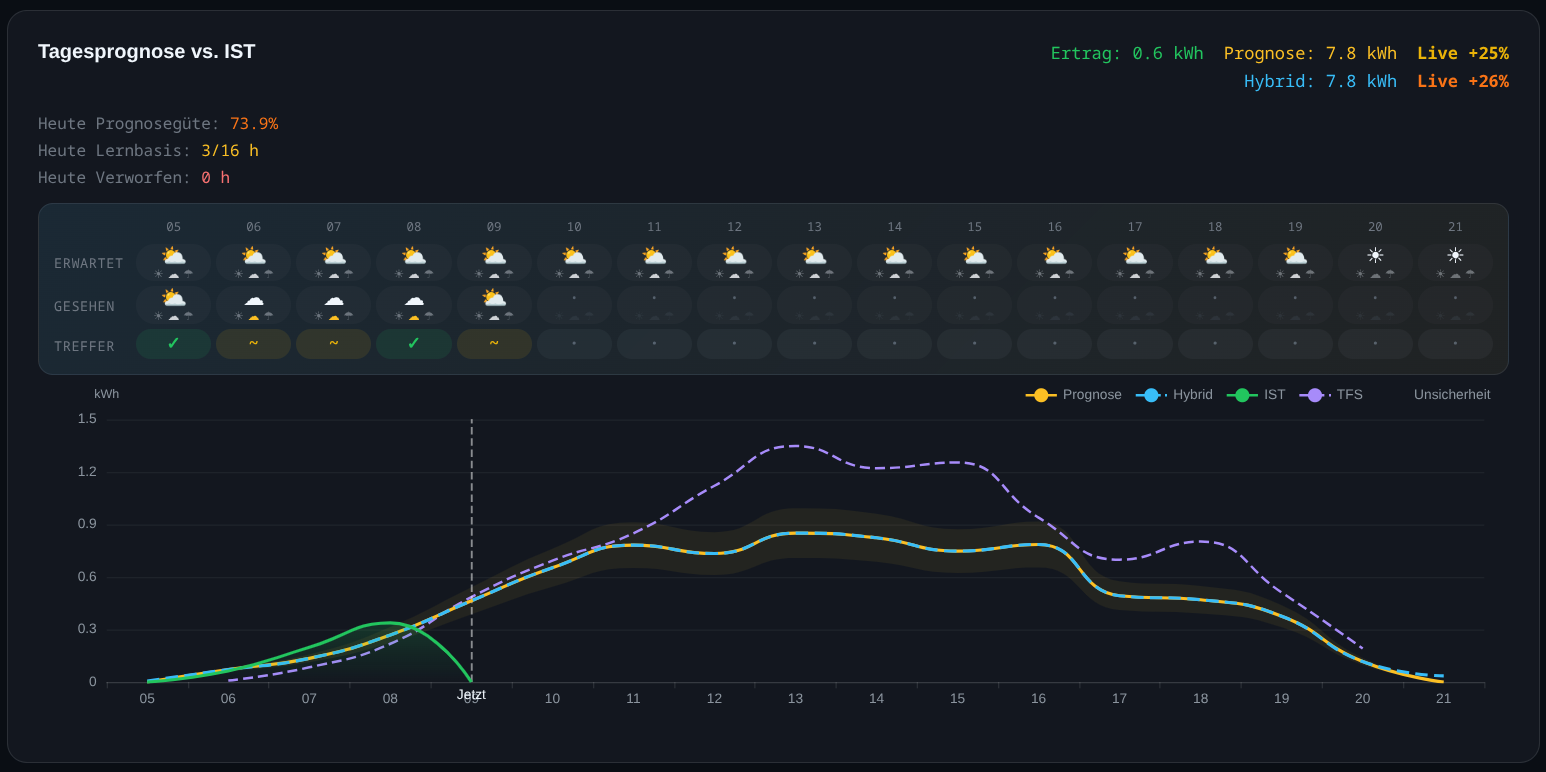The width and height of the screenshot is (1546, 772).
Task: Click the expected weather icon for hour 13
Action: click(x=814, y=256)
